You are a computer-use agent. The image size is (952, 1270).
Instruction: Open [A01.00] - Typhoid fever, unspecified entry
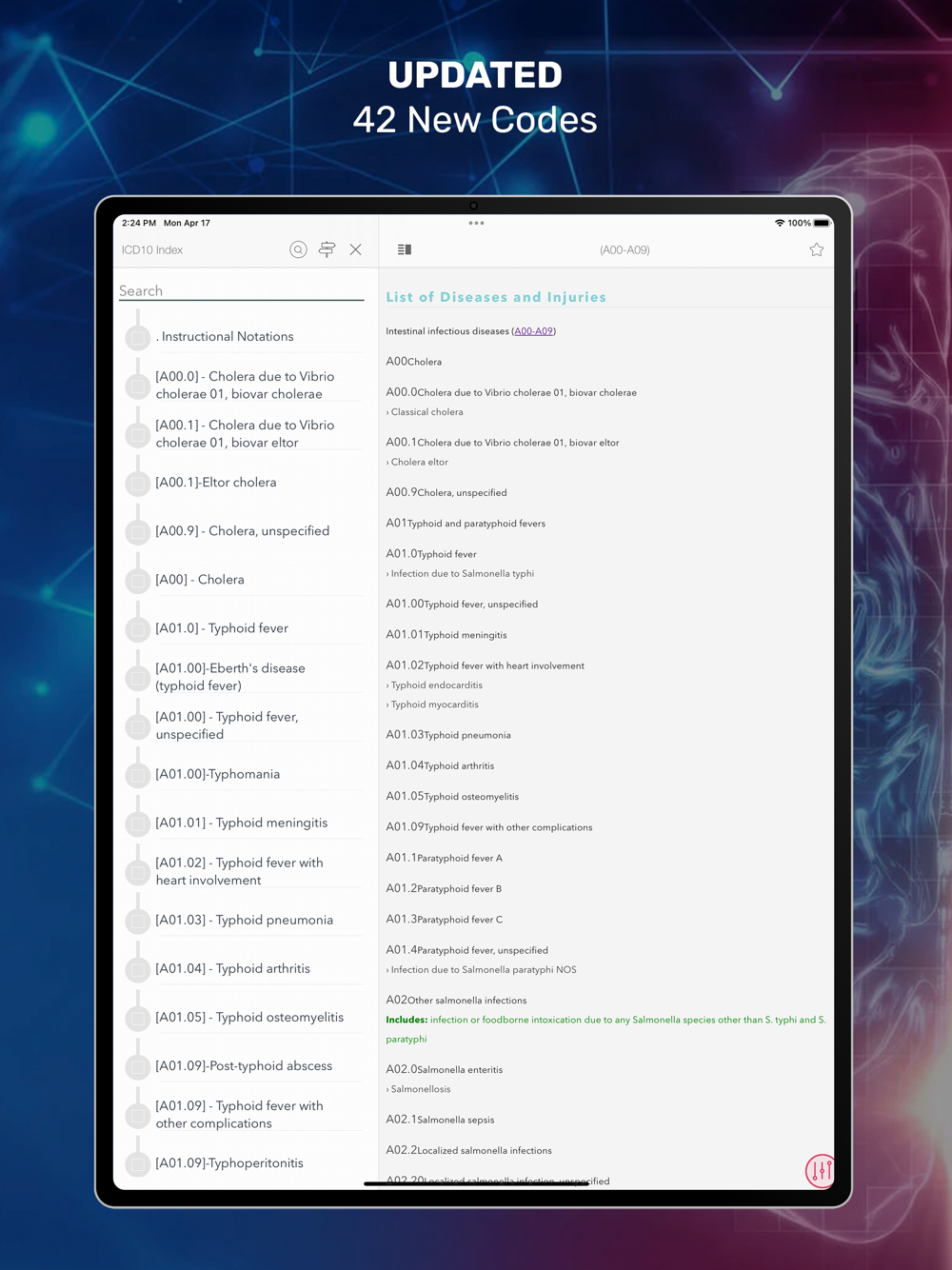click(x=227, y=724)
